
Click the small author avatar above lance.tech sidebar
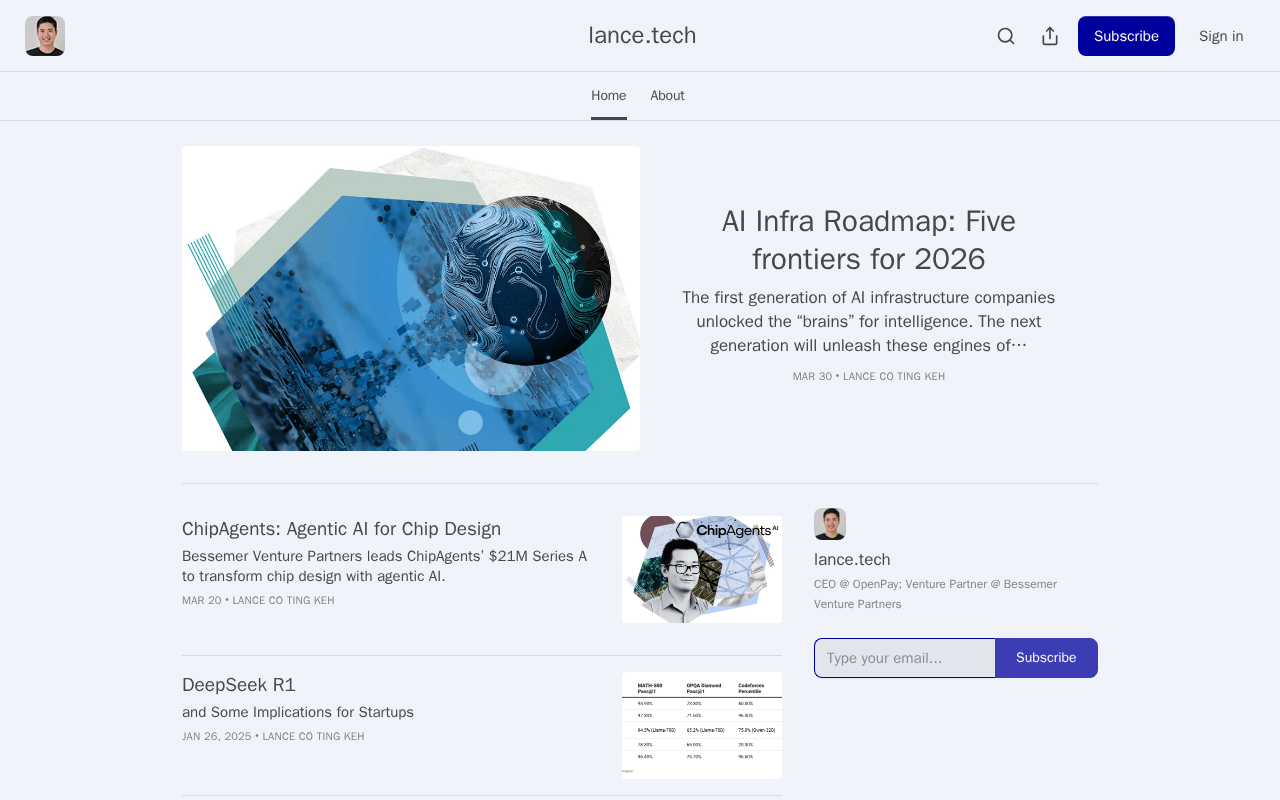(x=830, y=524)
